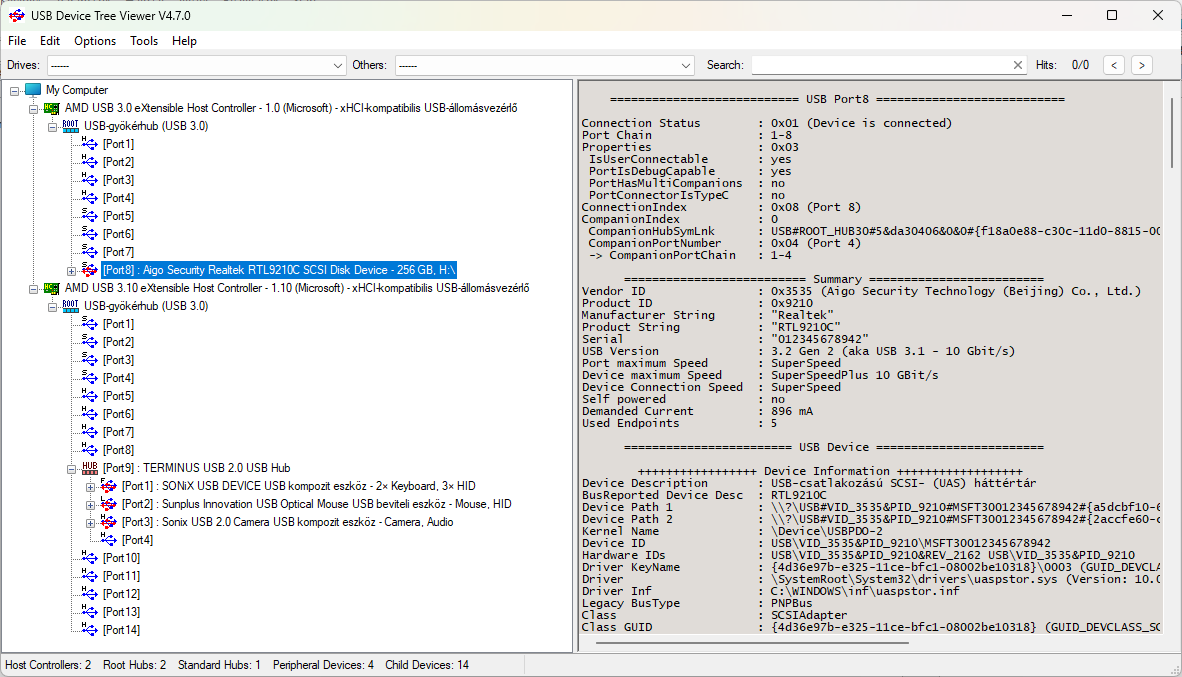Collapse the My Computer tree node
The image size is (1182, 677).
pyautogui.click(x=14, y=90)
